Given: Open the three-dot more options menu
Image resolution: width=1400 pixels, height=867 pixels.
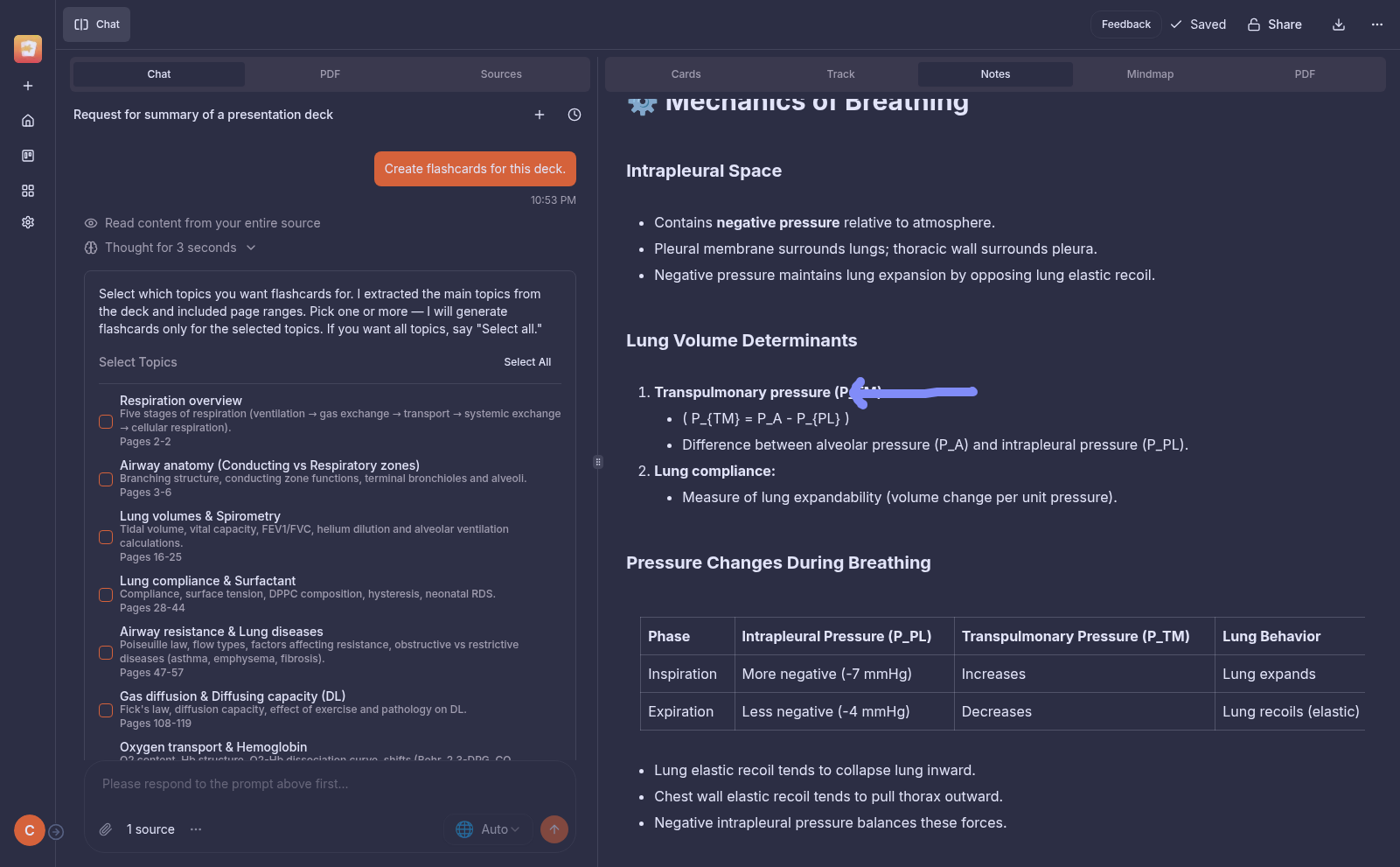Looking at the screenshot, I should click(1376, 24).
